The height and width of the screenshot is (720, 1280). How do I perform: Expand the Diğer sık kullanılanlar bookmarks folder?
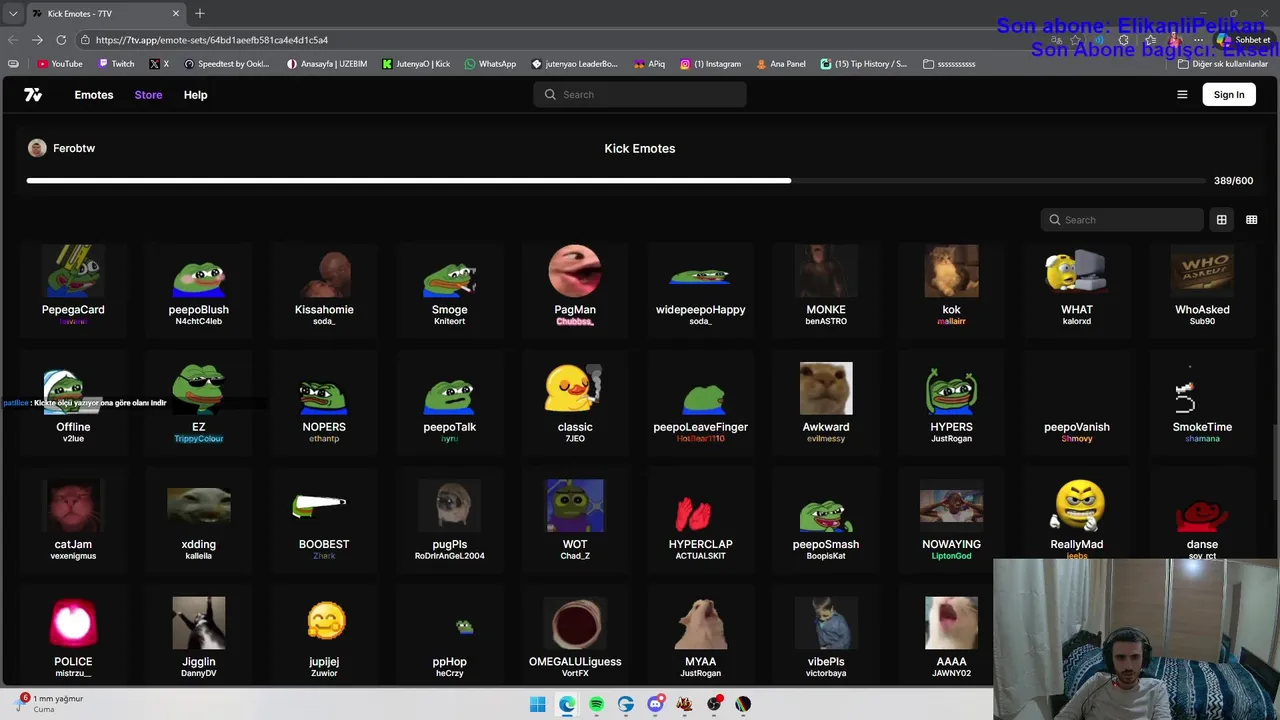1223,64
